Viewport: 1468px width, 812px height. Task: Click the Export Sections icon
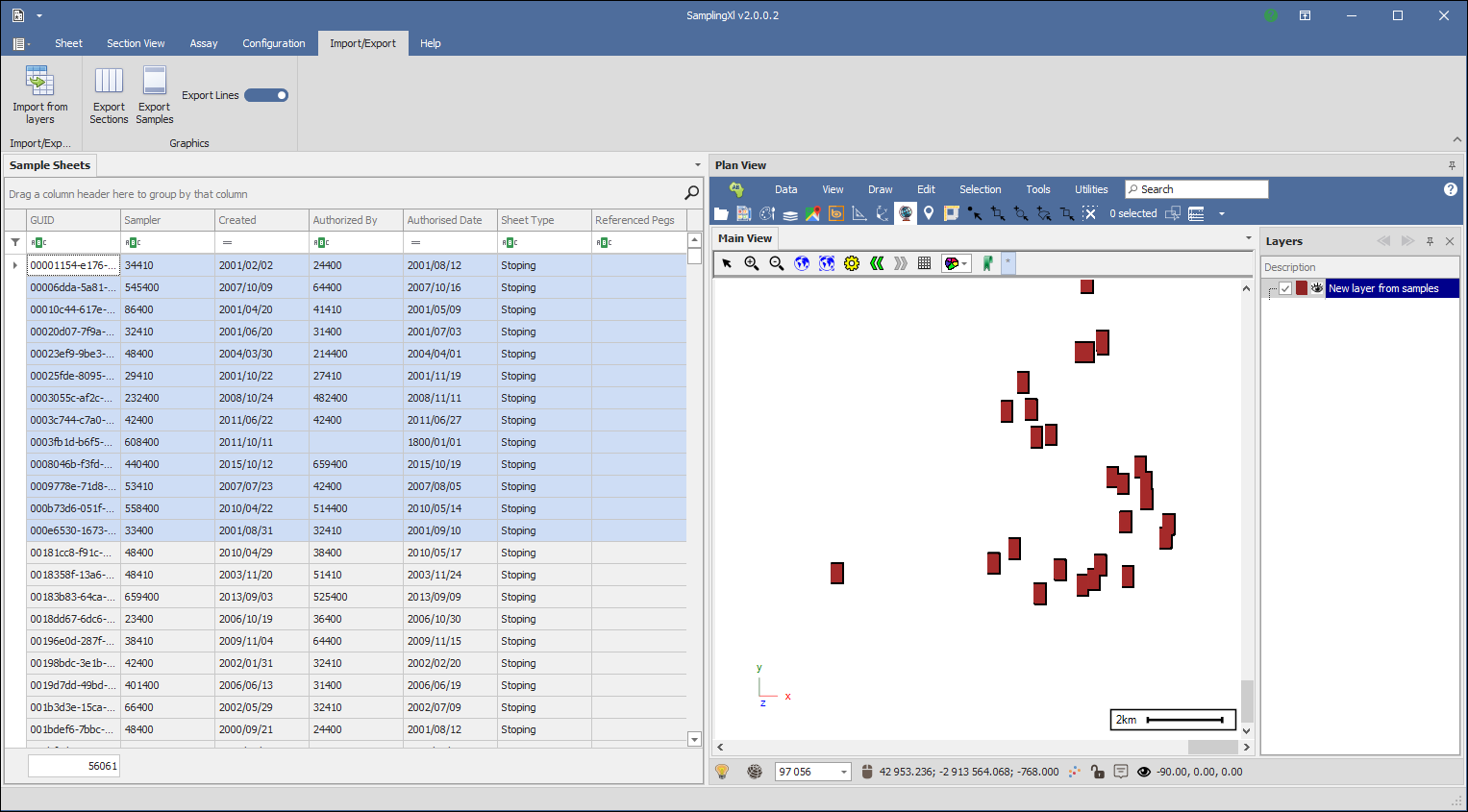[x=109, y=82]
